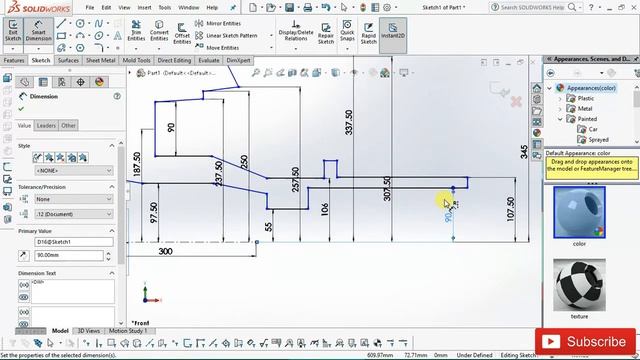
Task: Open the Offset Entities tool
Action: point(182,33)
